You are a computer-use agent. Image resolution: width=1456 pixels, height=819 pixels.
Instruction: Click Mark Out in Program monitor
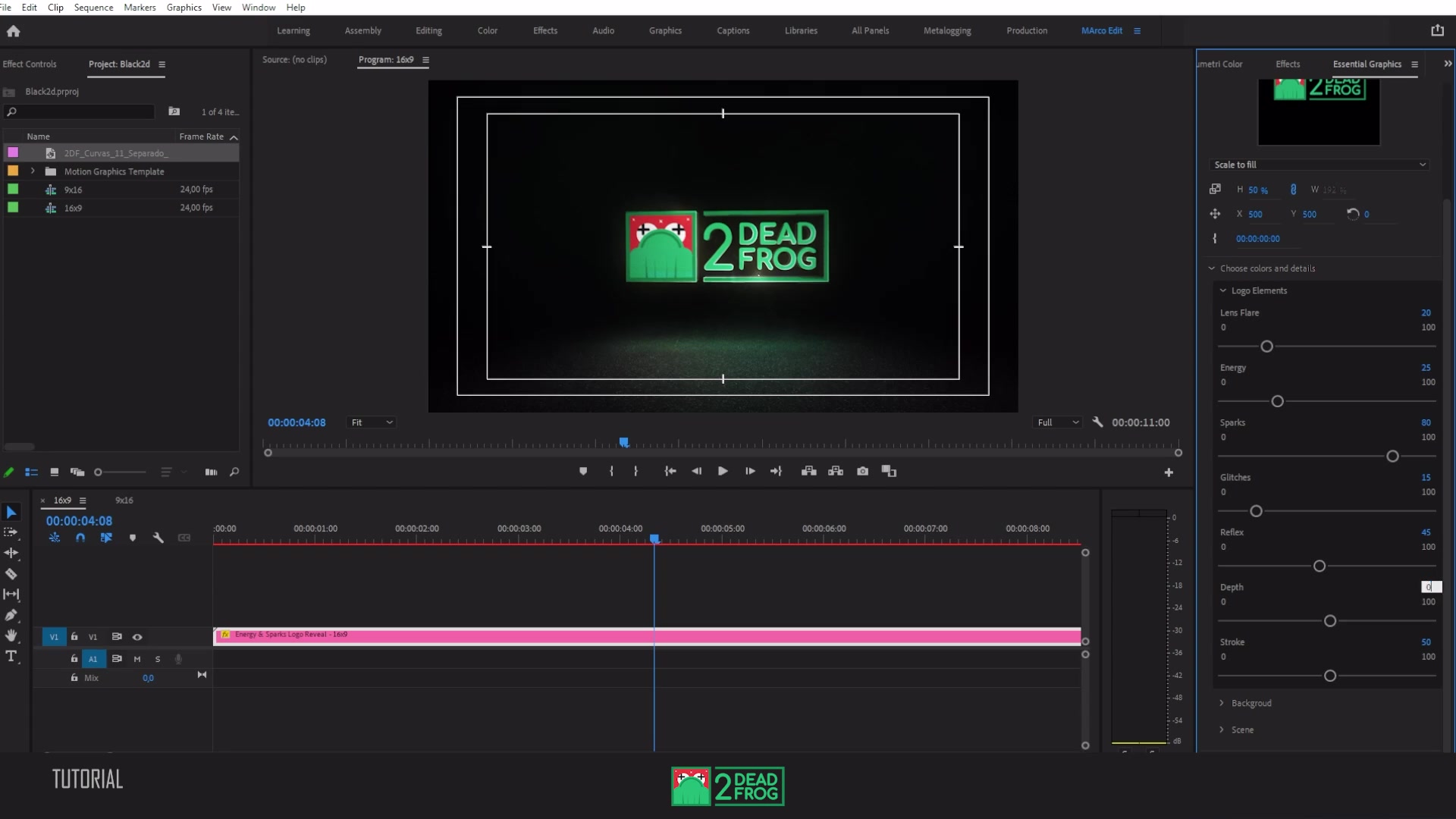point(635,471)
